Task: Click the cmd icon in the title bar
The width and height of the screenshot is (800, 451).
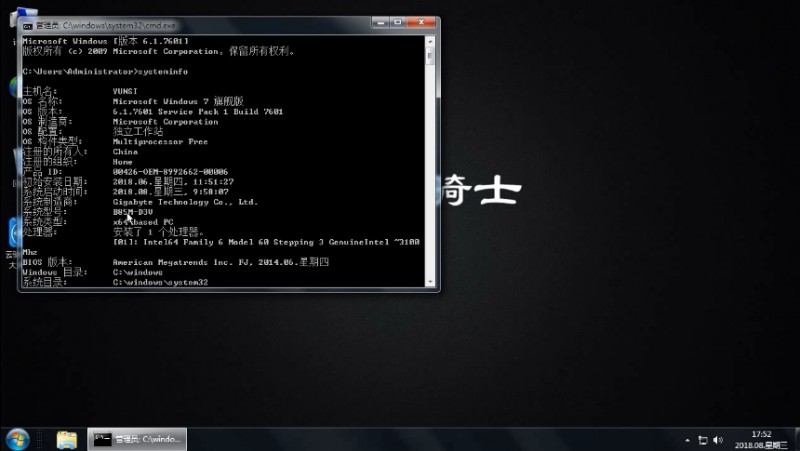Action: coord(28,25)
